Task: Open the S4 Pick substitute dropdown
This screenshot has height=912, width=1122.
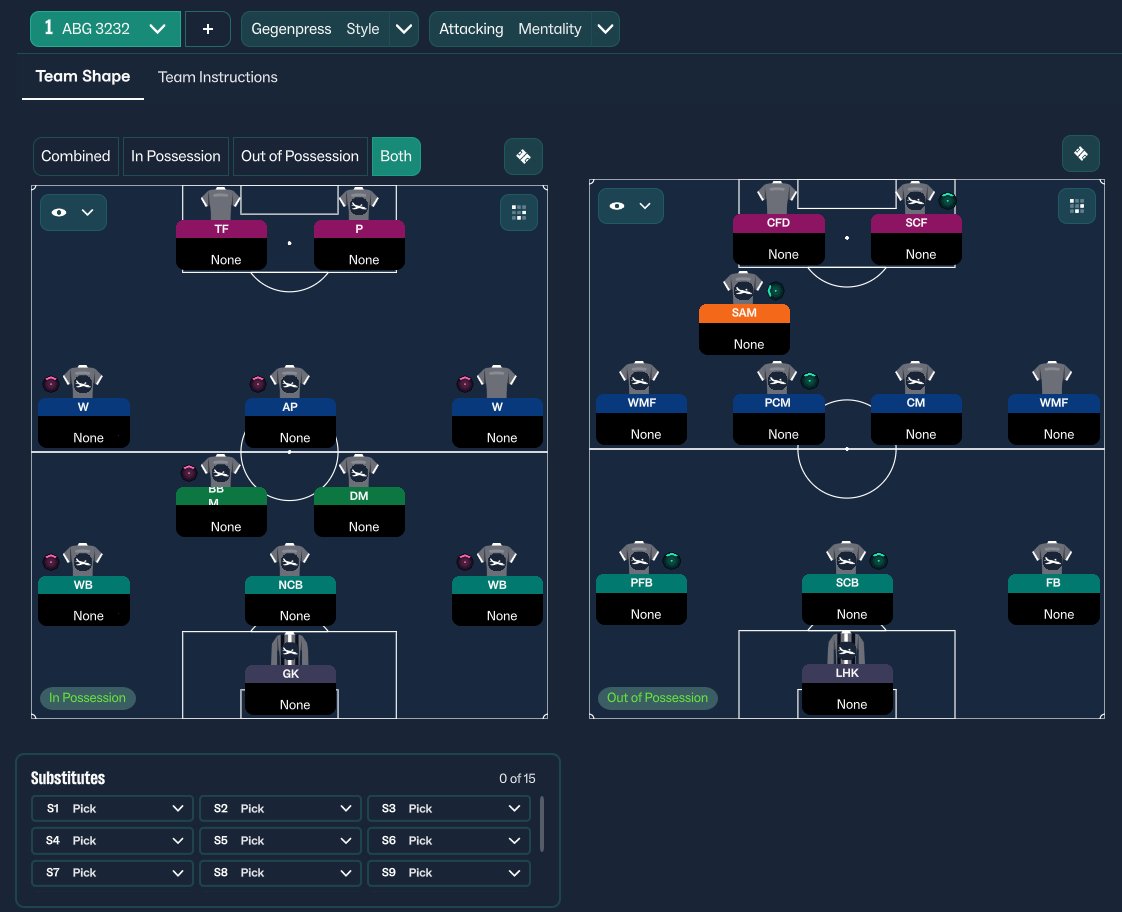Action: [112, 840]
